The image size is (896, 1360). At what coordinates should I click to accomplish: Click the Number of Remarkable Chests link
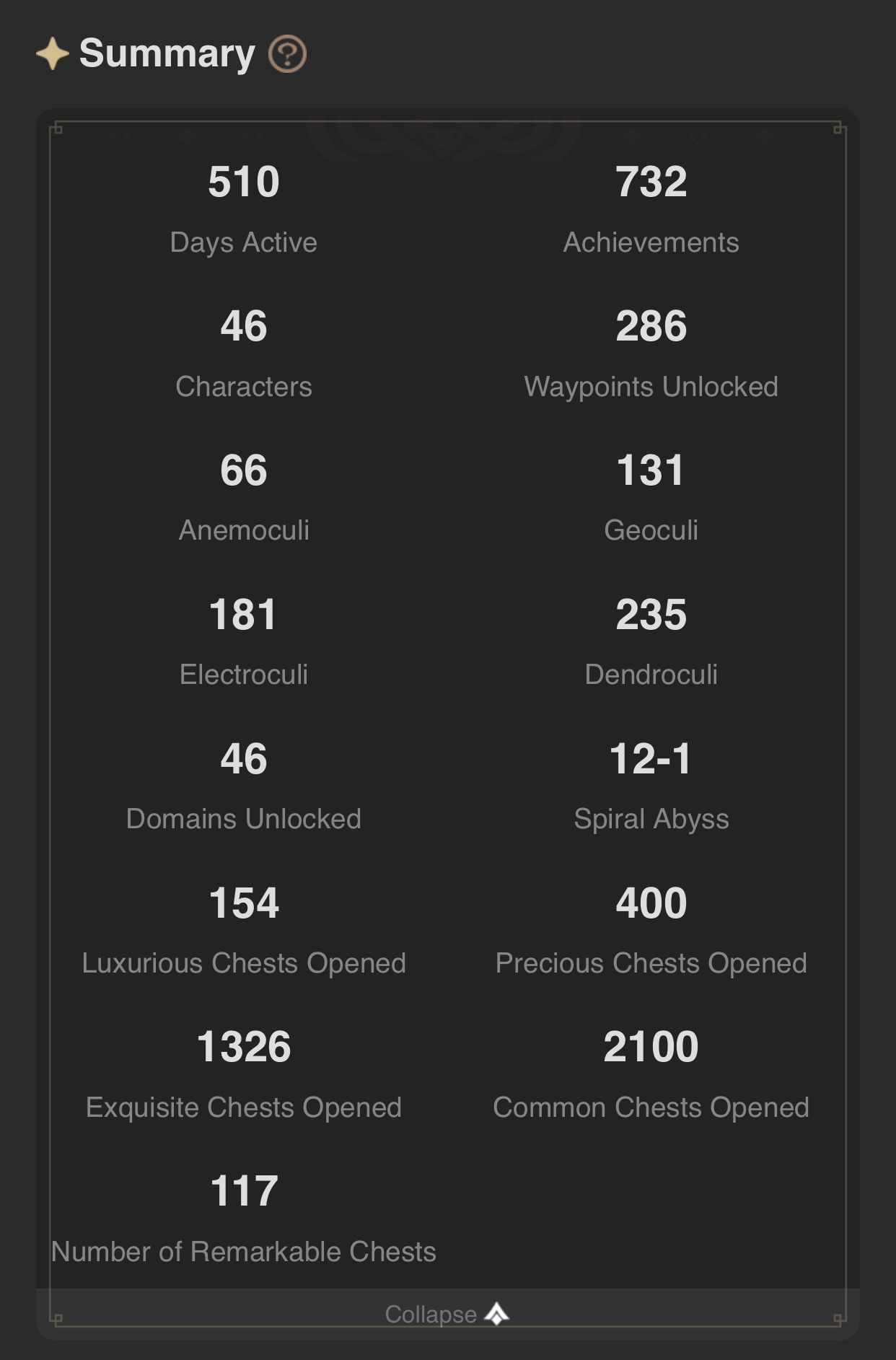tap(244, 1252)
